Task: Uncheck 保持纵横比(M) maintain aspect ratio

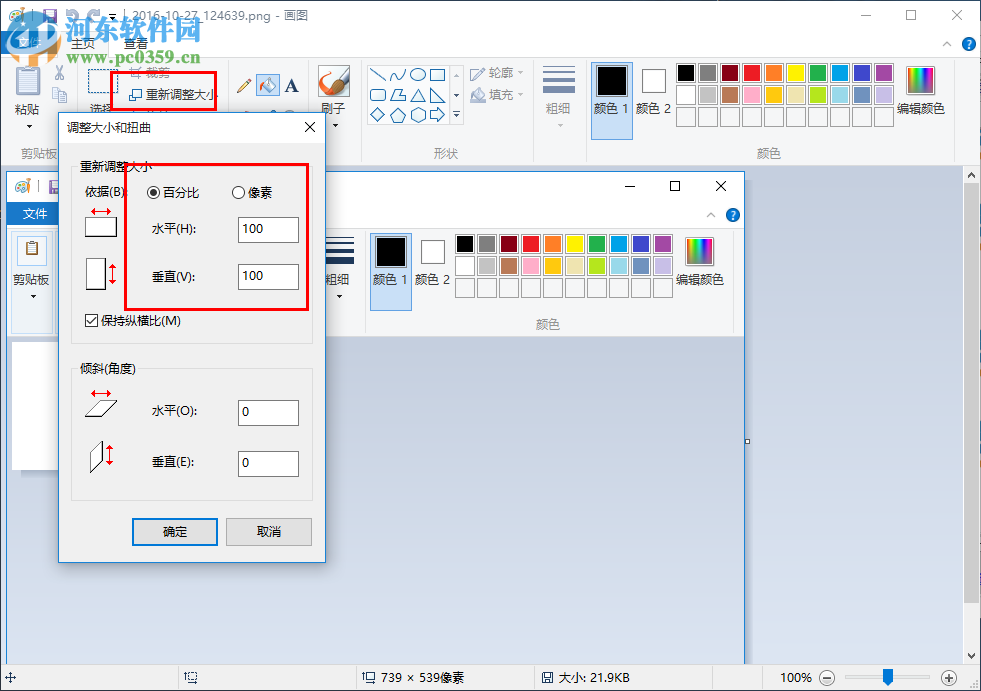Action: 93,320
